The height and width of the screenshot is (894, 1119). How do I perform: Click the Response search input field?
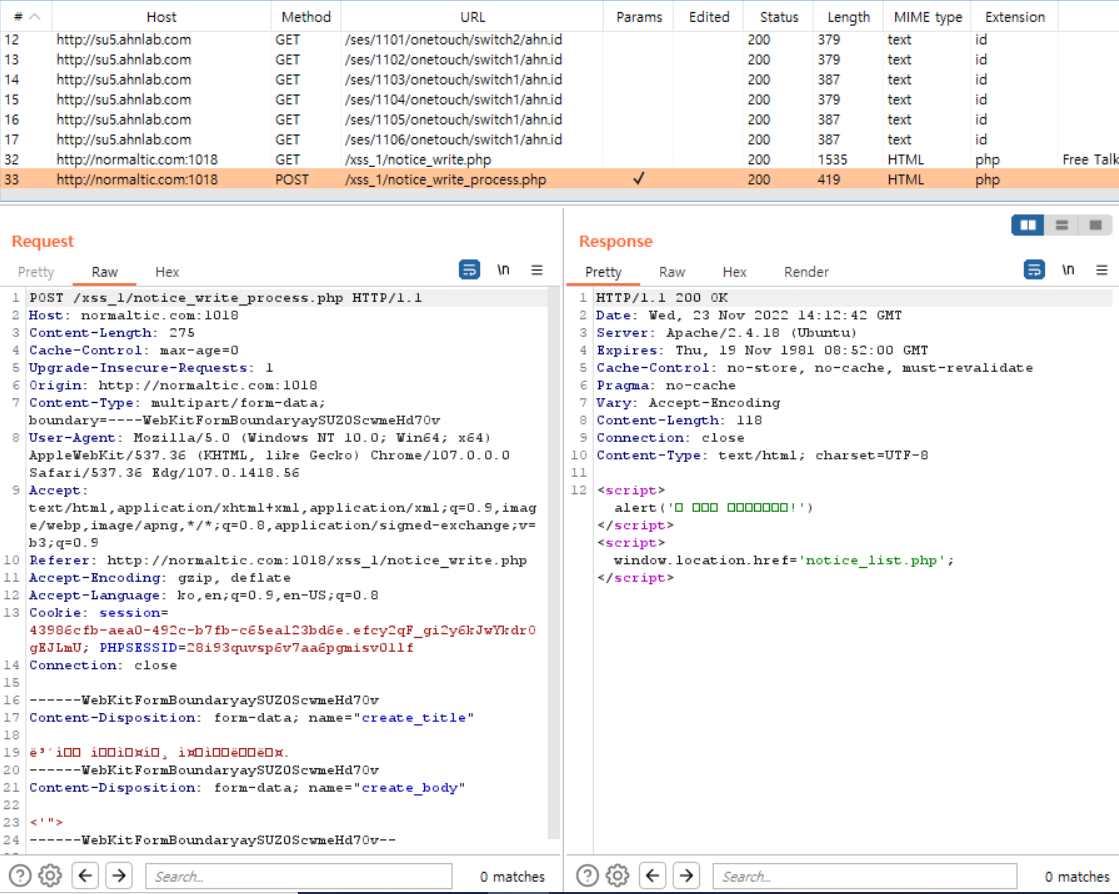[864, 876]
